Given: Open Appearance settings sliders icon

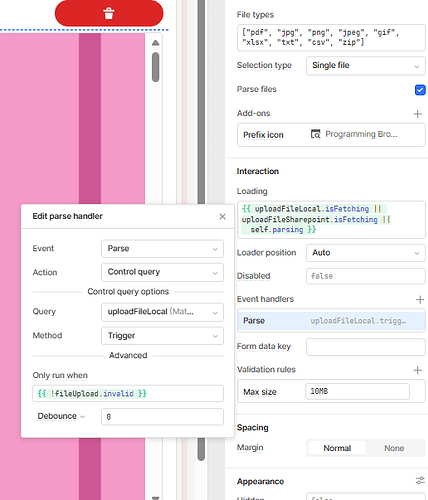Looking at the screenshot, I should coord(420,481).
